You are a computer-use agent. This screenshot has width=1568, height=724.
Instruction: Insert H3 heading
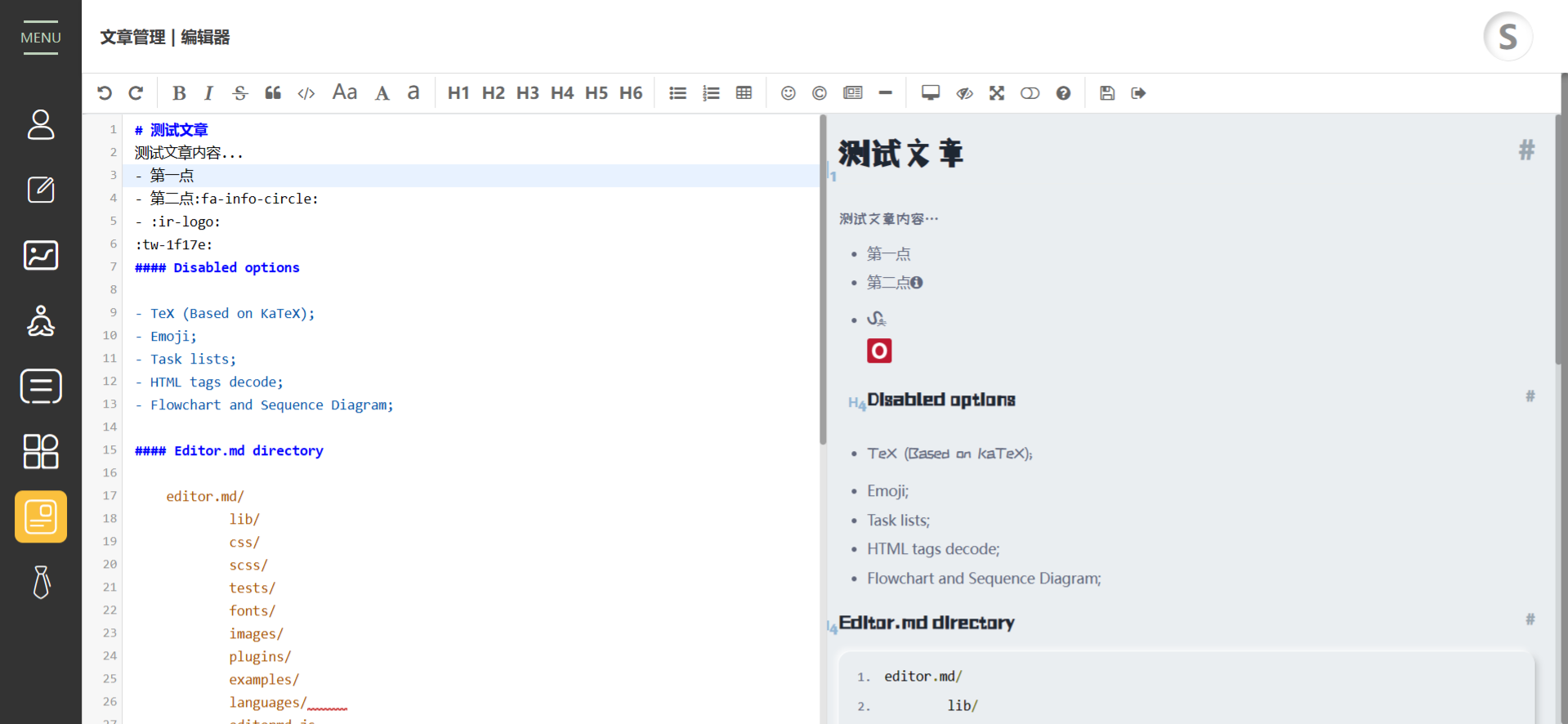coord(527,93)
